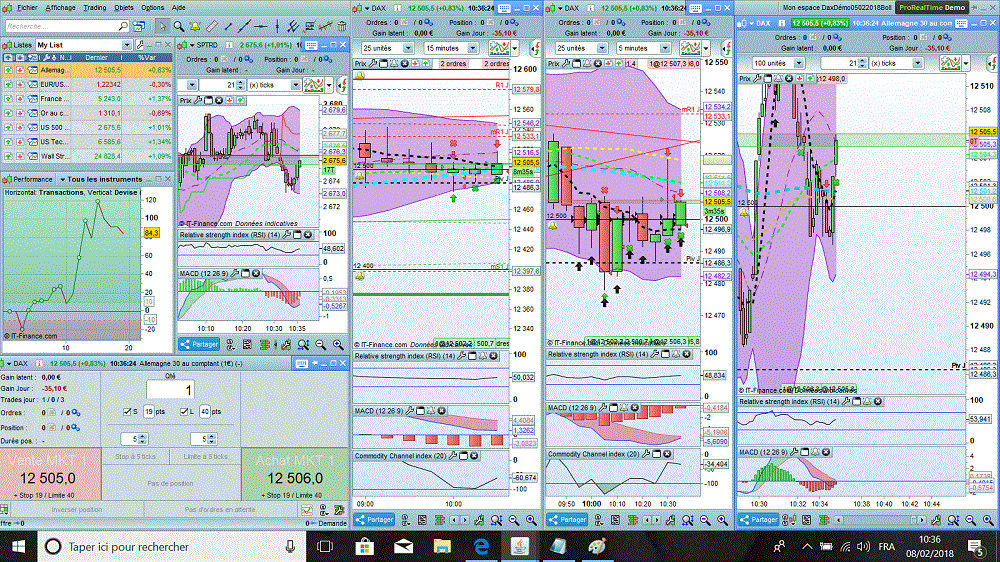
Task: Open the Fichier menu
Action: 27,8
